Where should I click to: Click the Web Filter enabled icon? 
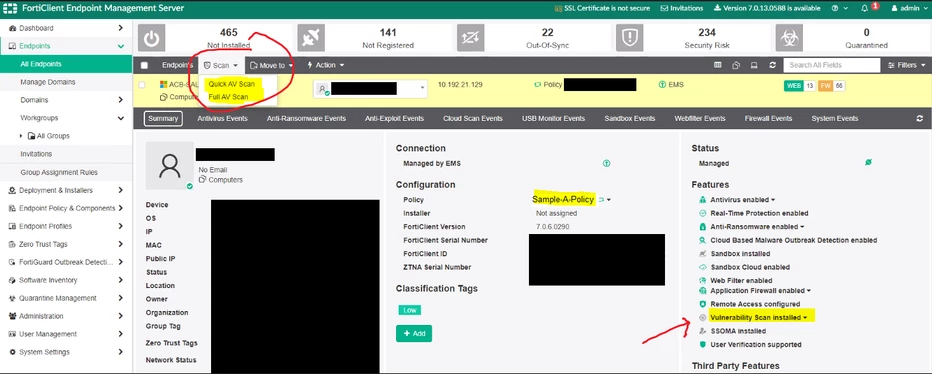point(703,280)
